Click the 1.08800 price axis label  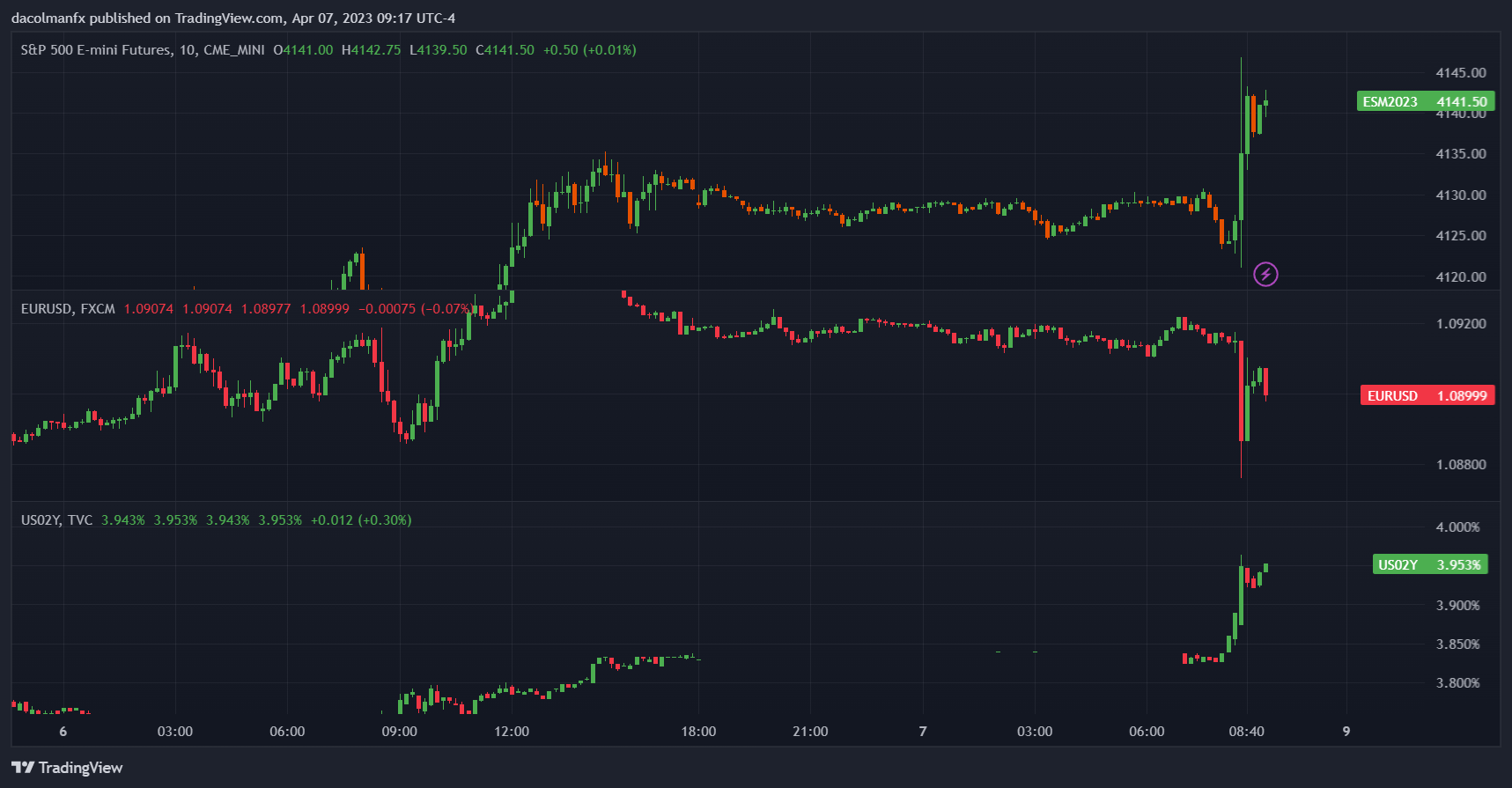click(1461, 465)
